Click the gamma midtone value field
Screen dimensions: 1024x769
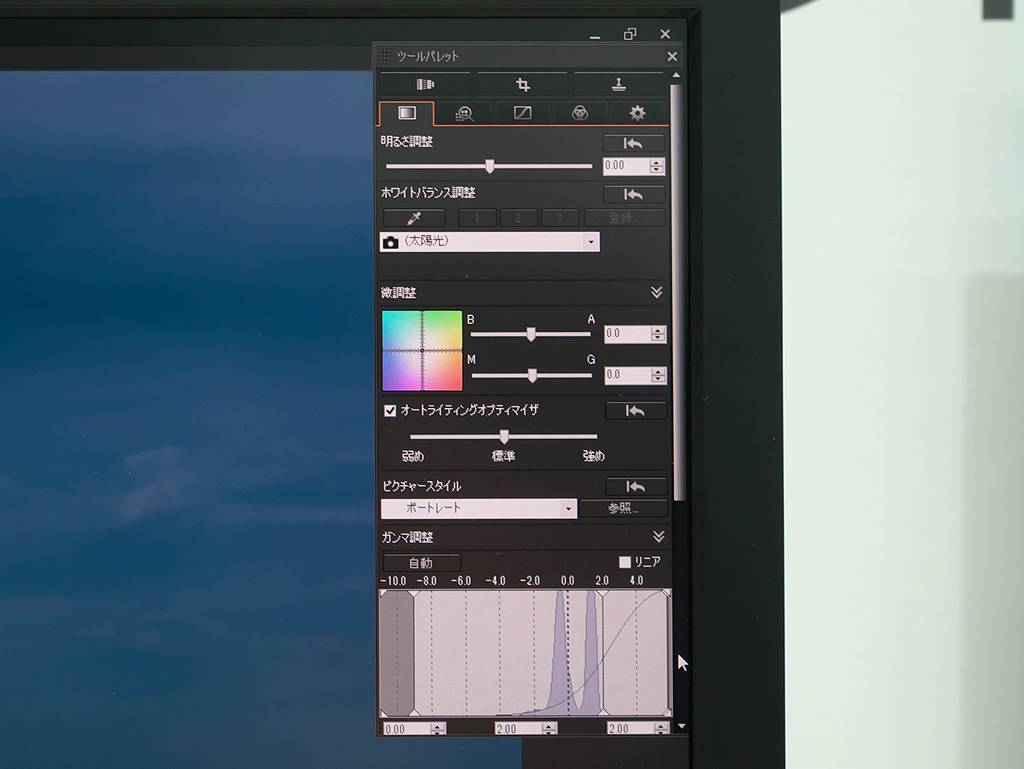coord(519,729)
